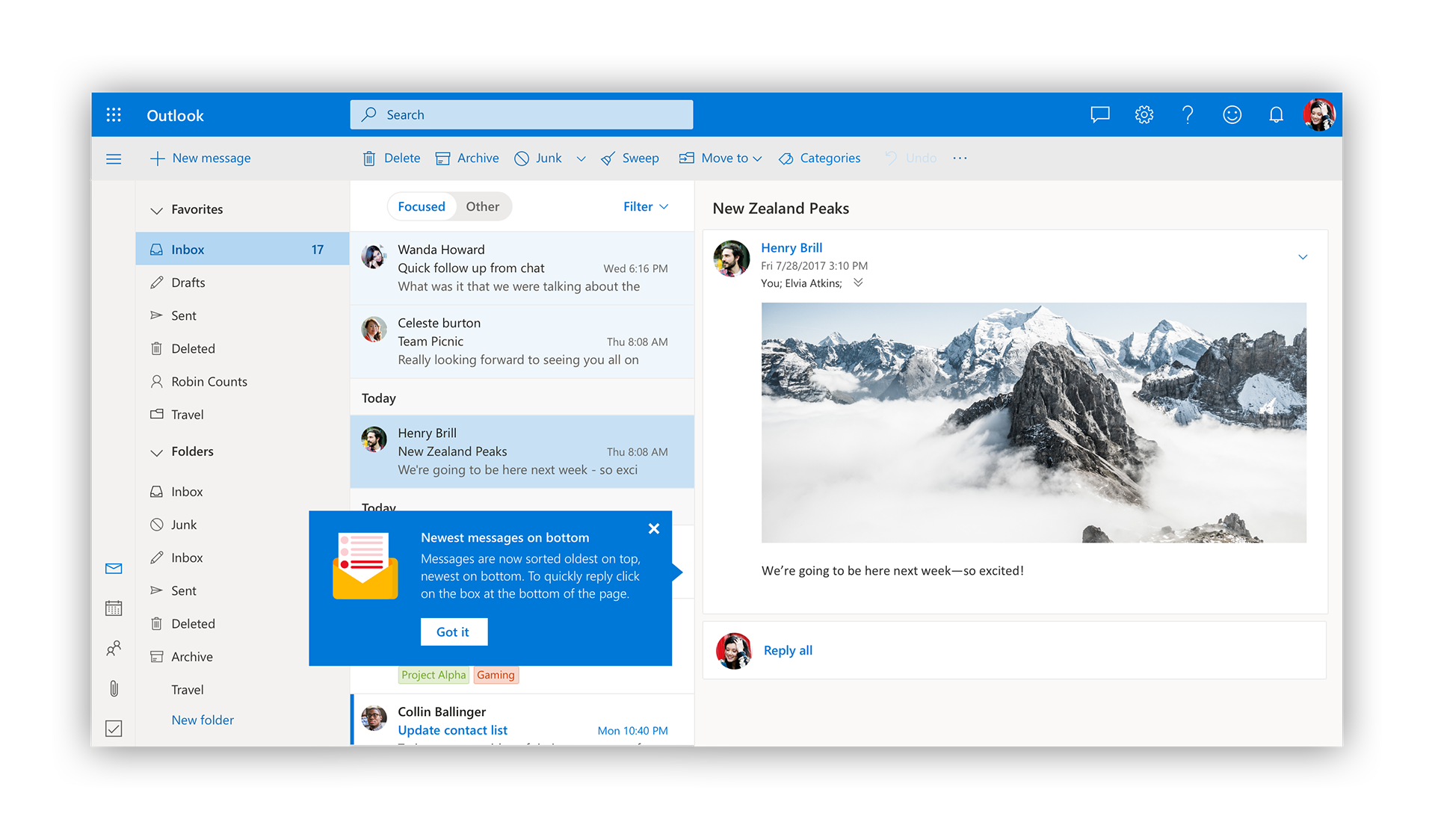Click the Inbox unread count 17
The width and height of the screenshot is (1435, 840).
coord(318,250)
